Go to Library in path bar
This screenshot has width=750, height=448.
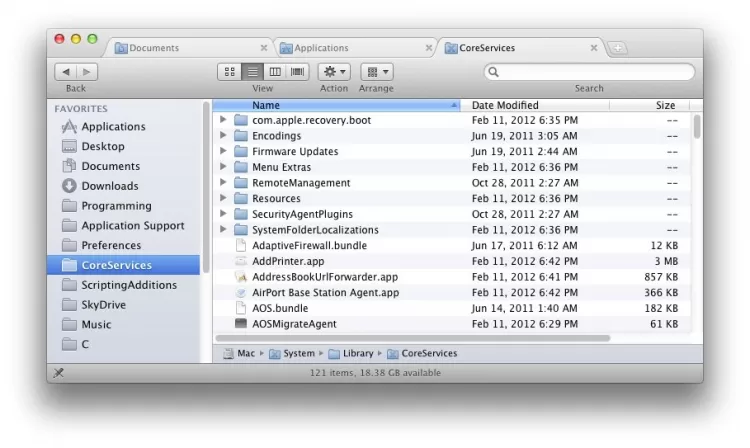[x=351, y=353]
